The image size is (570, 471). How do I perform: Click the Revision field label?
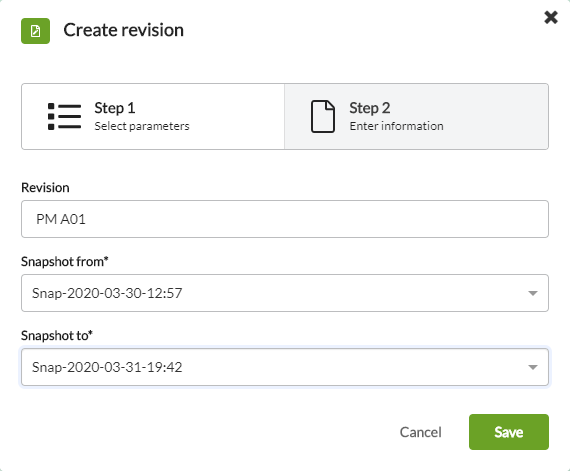click(x=45, y=188)
